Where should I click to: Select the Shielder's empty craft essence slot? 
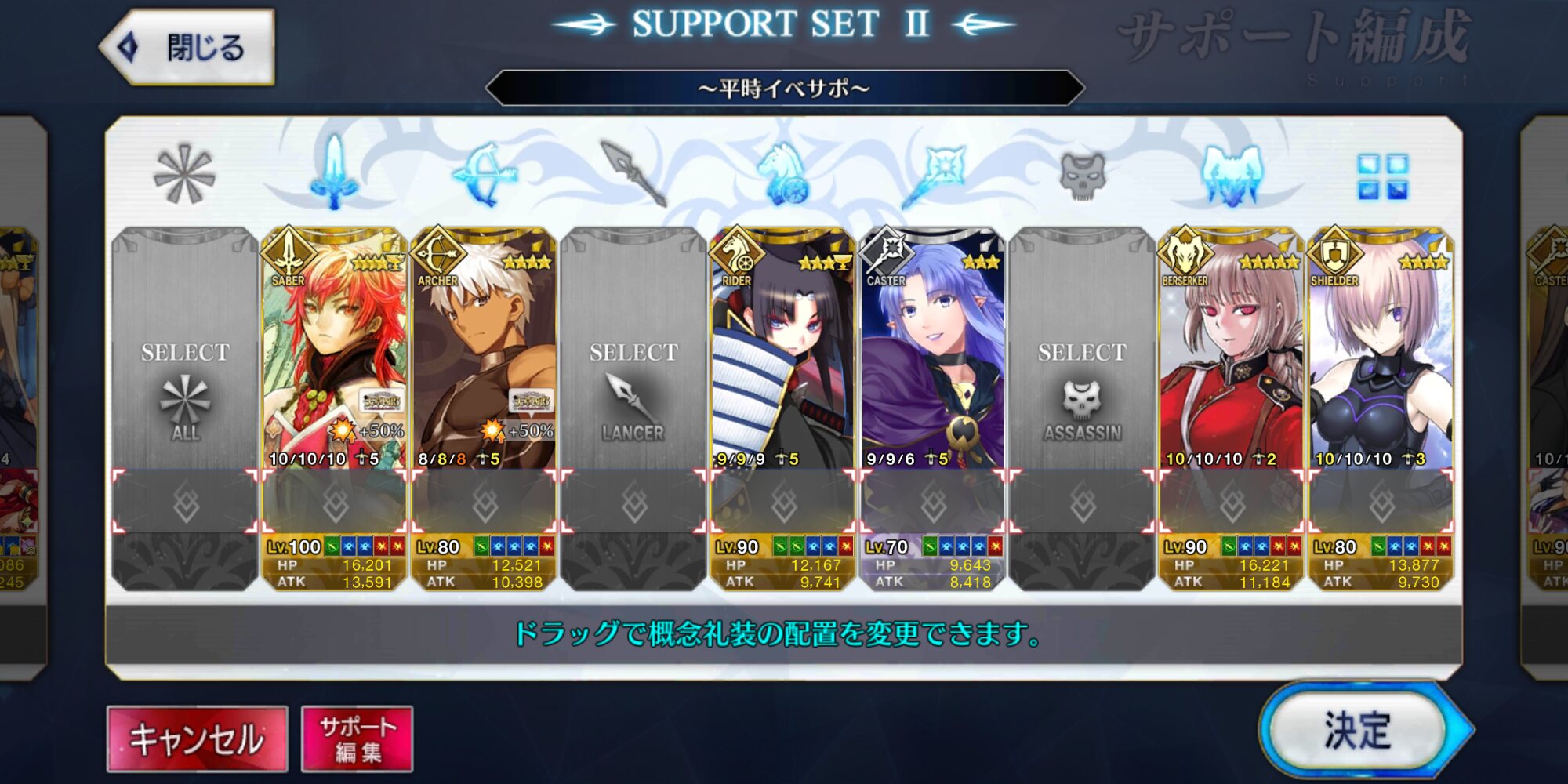point(1381,502)
